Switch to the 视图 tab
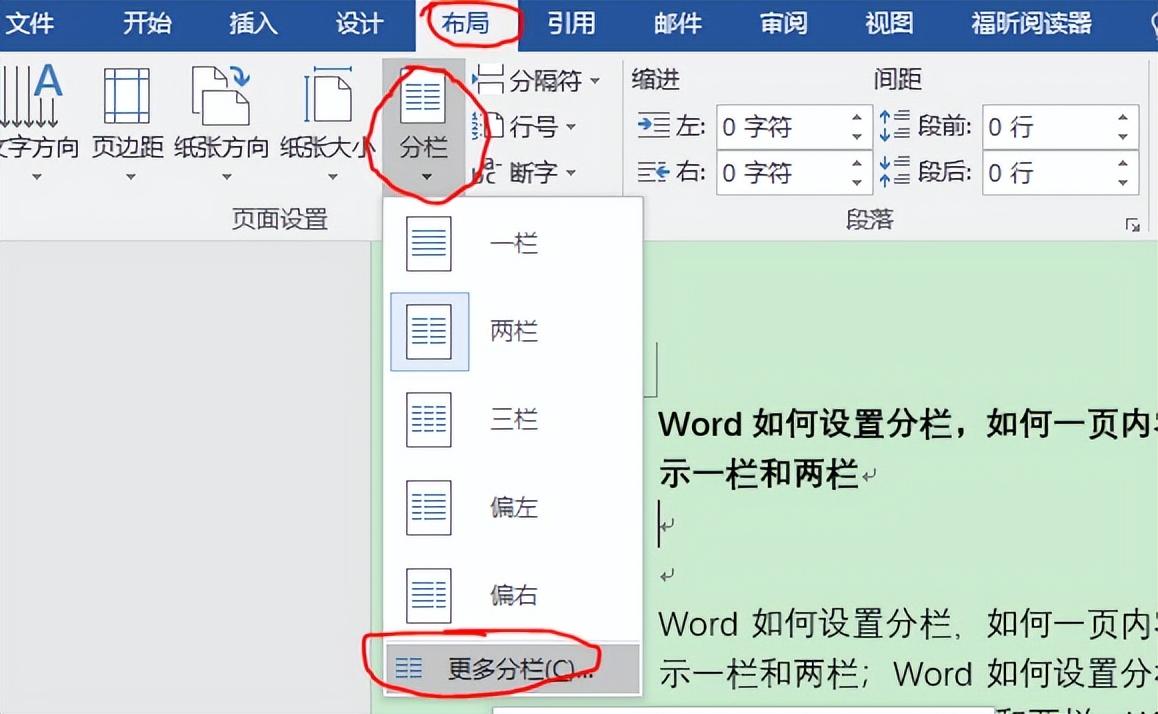 click(x=890, y=24)
